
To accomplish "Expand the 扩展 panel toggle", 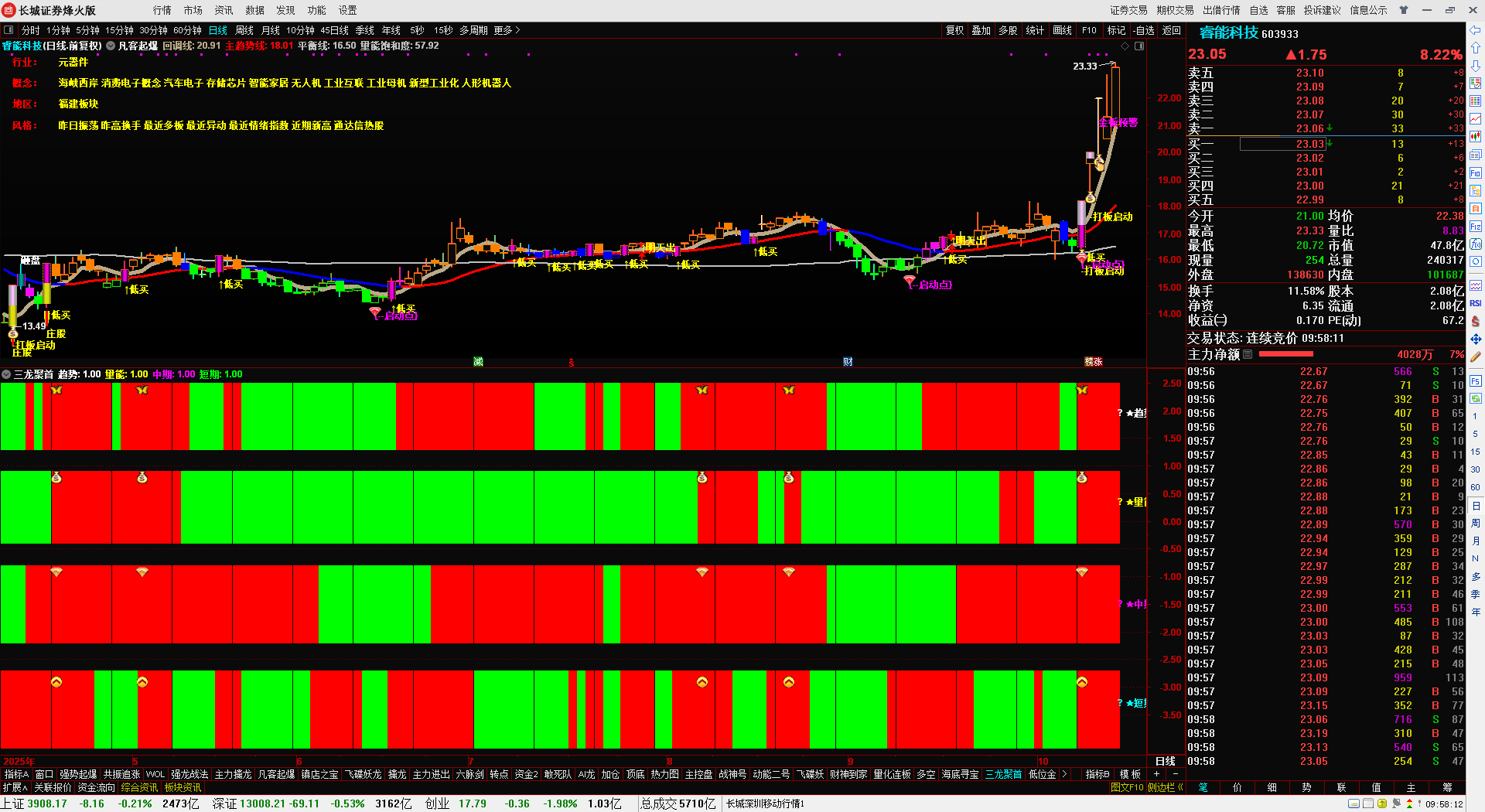I will coord(15,787).
